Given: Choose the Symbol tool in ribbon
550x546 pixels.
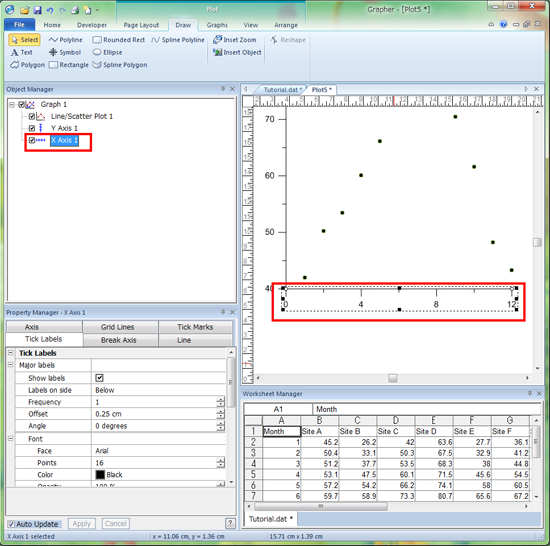Looking at the screenshot, I should 65,53.
